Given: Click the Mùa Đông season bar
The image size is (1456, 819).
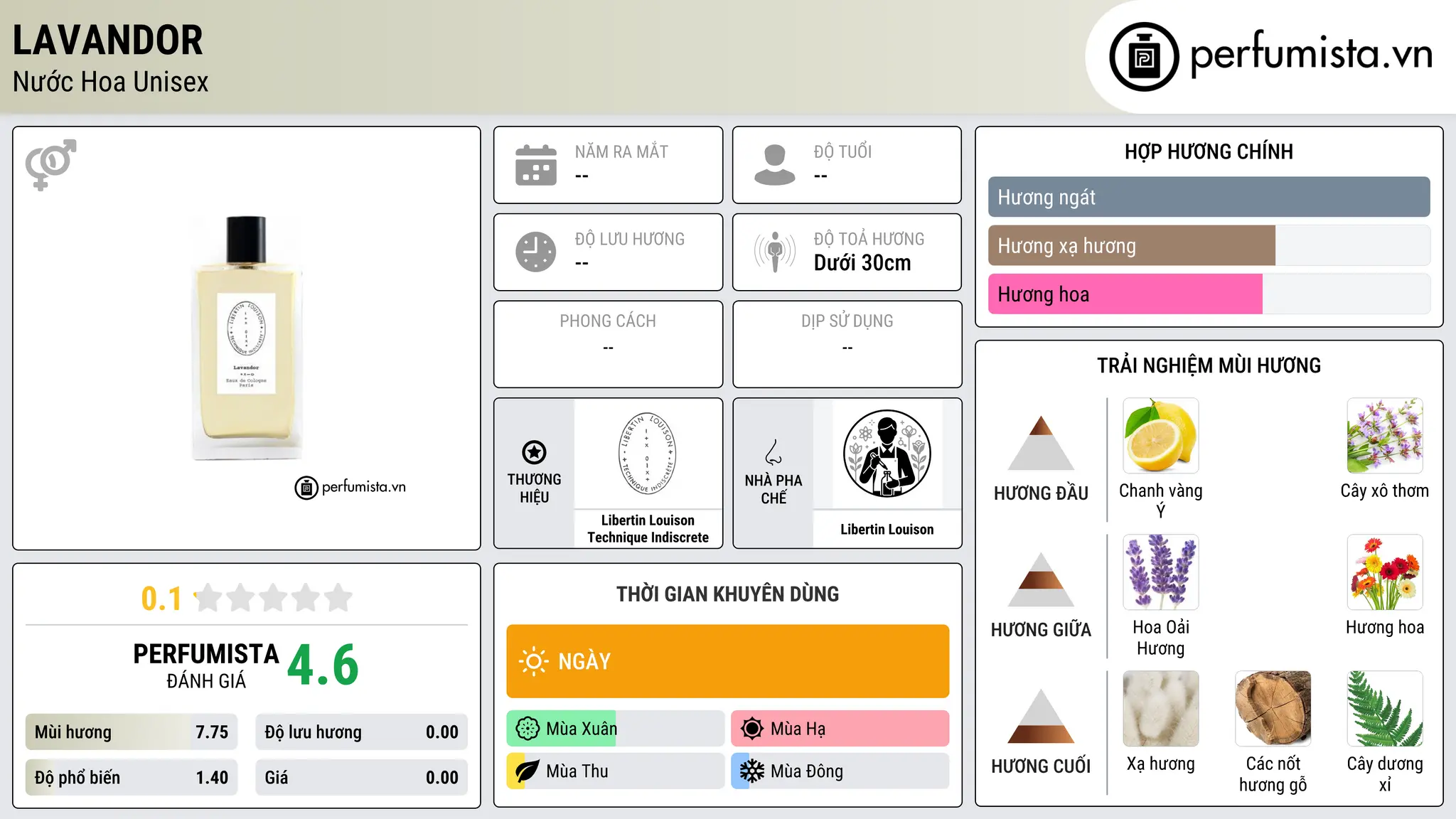Looking at the screenshot, I should pos(840,771).
